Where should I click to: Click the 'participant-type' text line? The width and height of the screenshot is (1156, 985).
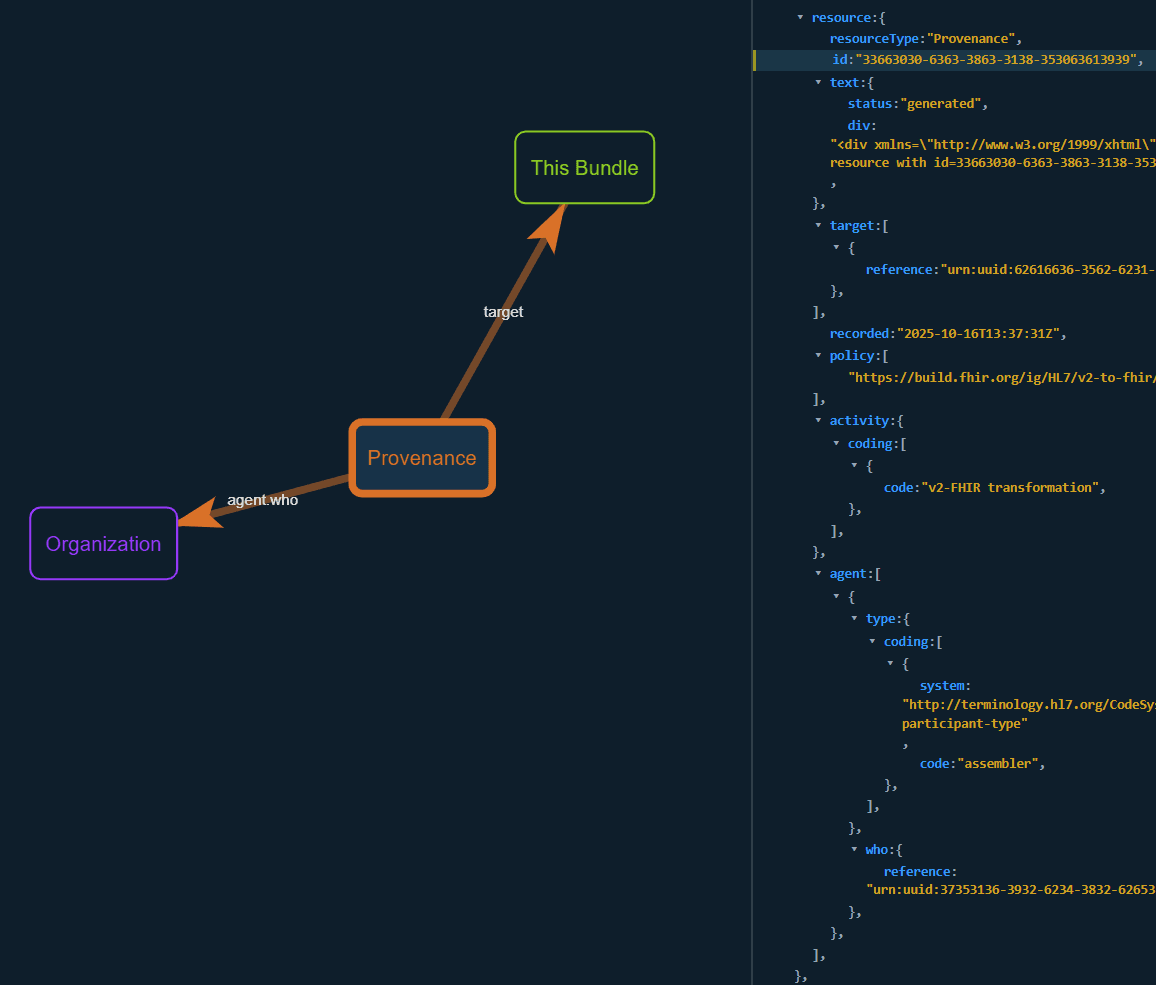coord(964,723)
